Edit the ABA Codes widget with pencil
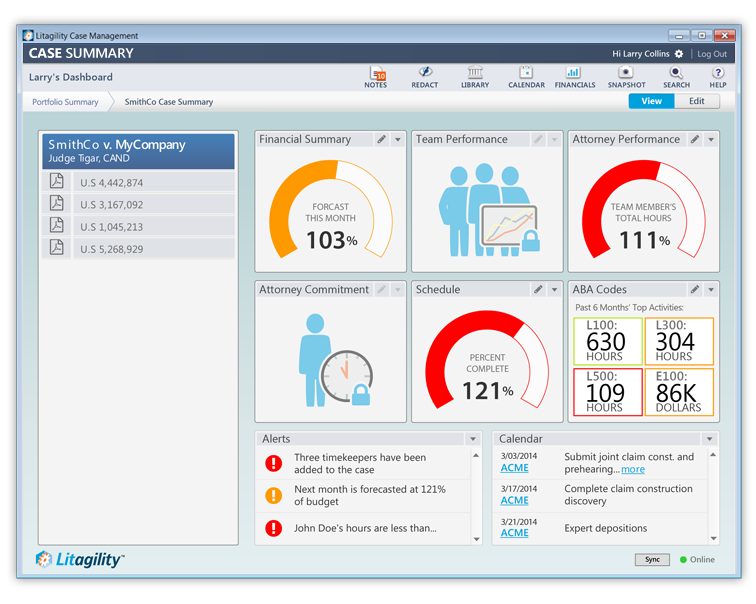The image size is (756, 604). tap(695, 290)
